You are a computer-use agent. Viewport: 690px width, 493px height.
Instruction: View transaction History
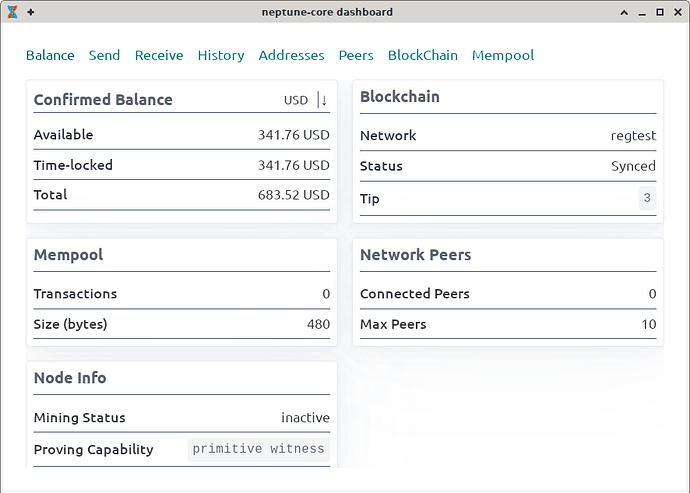(221, 56)
